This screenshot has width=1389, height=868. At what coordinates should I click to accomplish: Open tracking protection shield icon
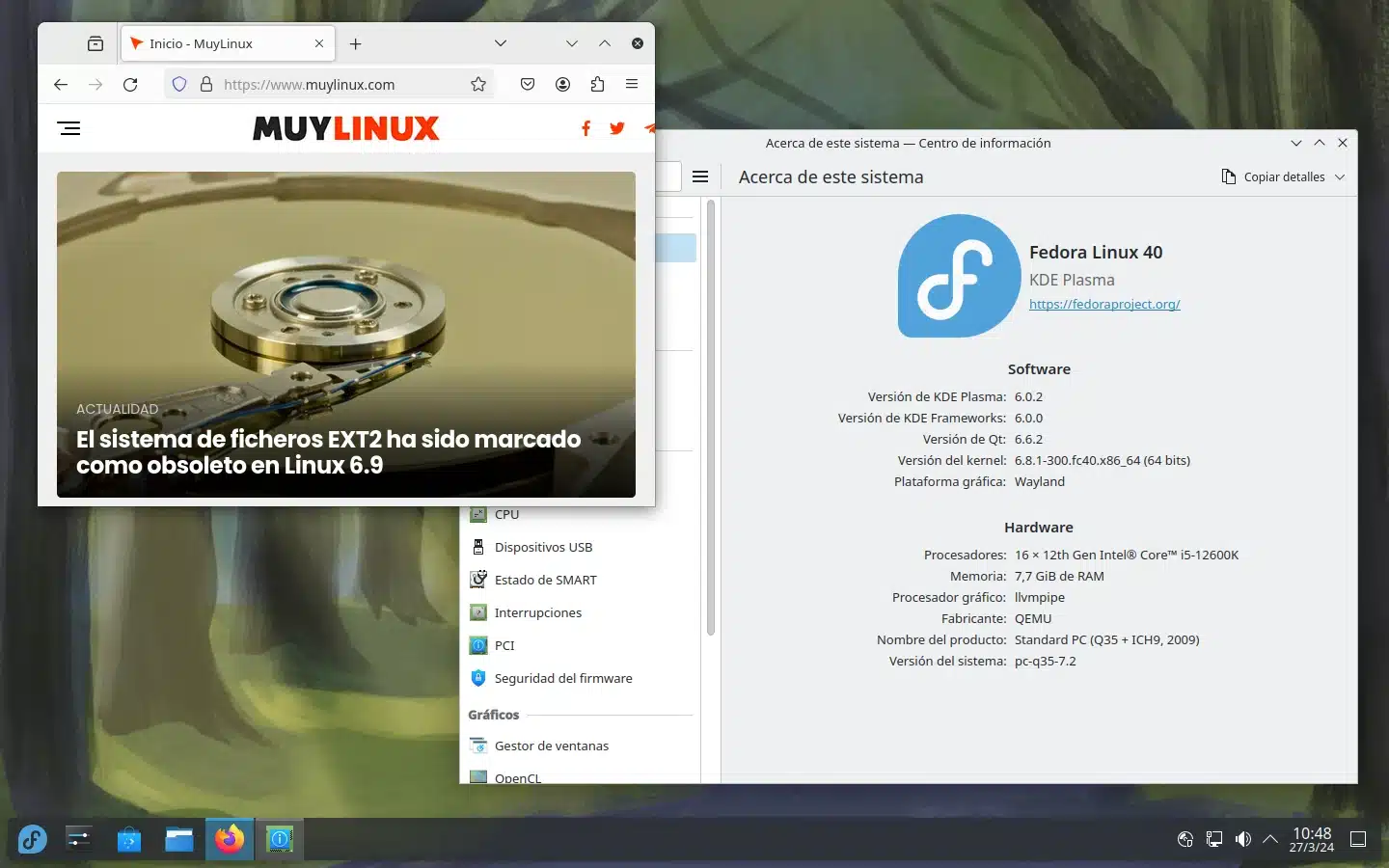[x=179, y=85]
